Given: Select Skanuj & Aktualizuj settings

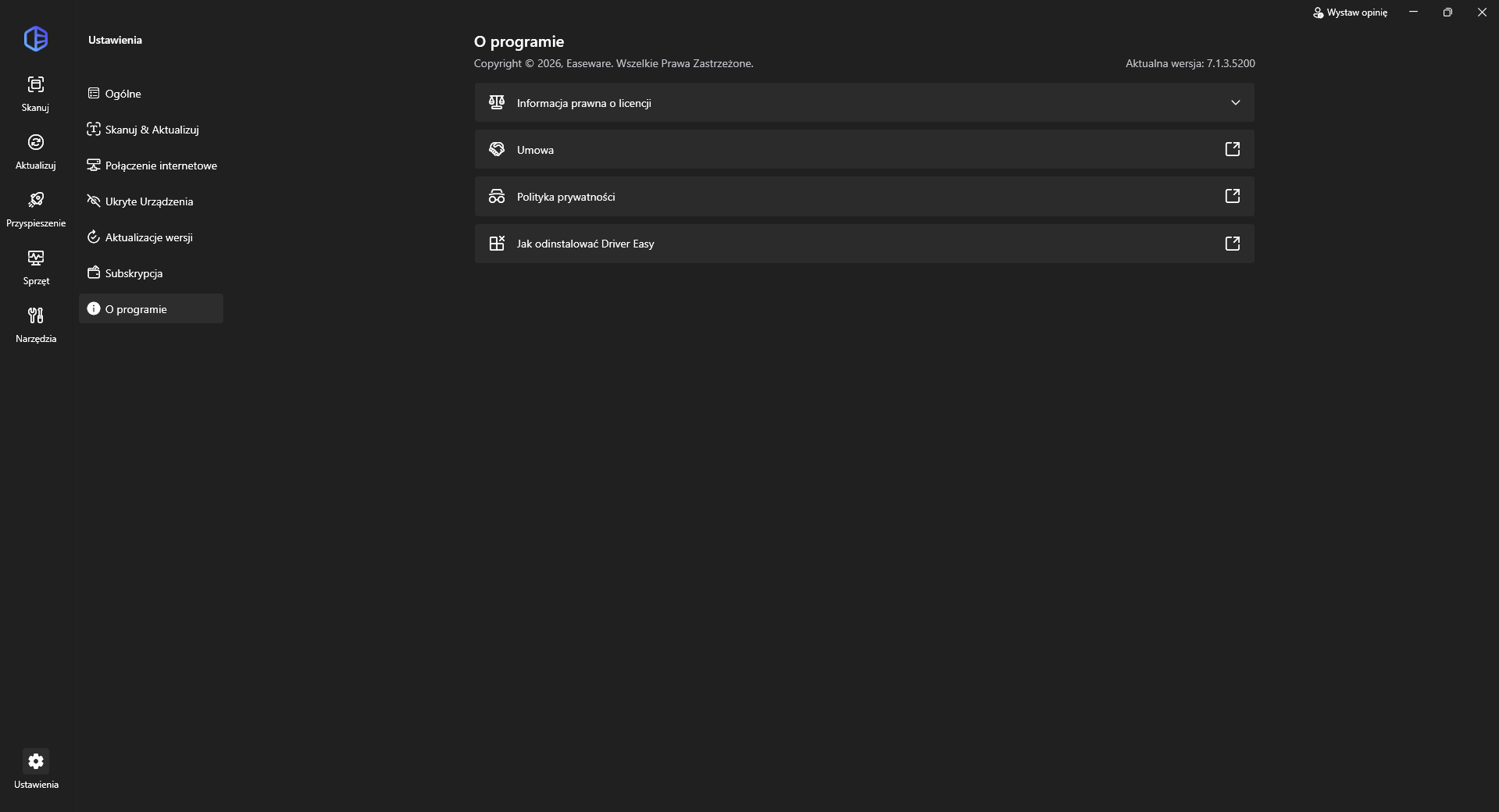Looking at the screenshot, I should [151, 130].
